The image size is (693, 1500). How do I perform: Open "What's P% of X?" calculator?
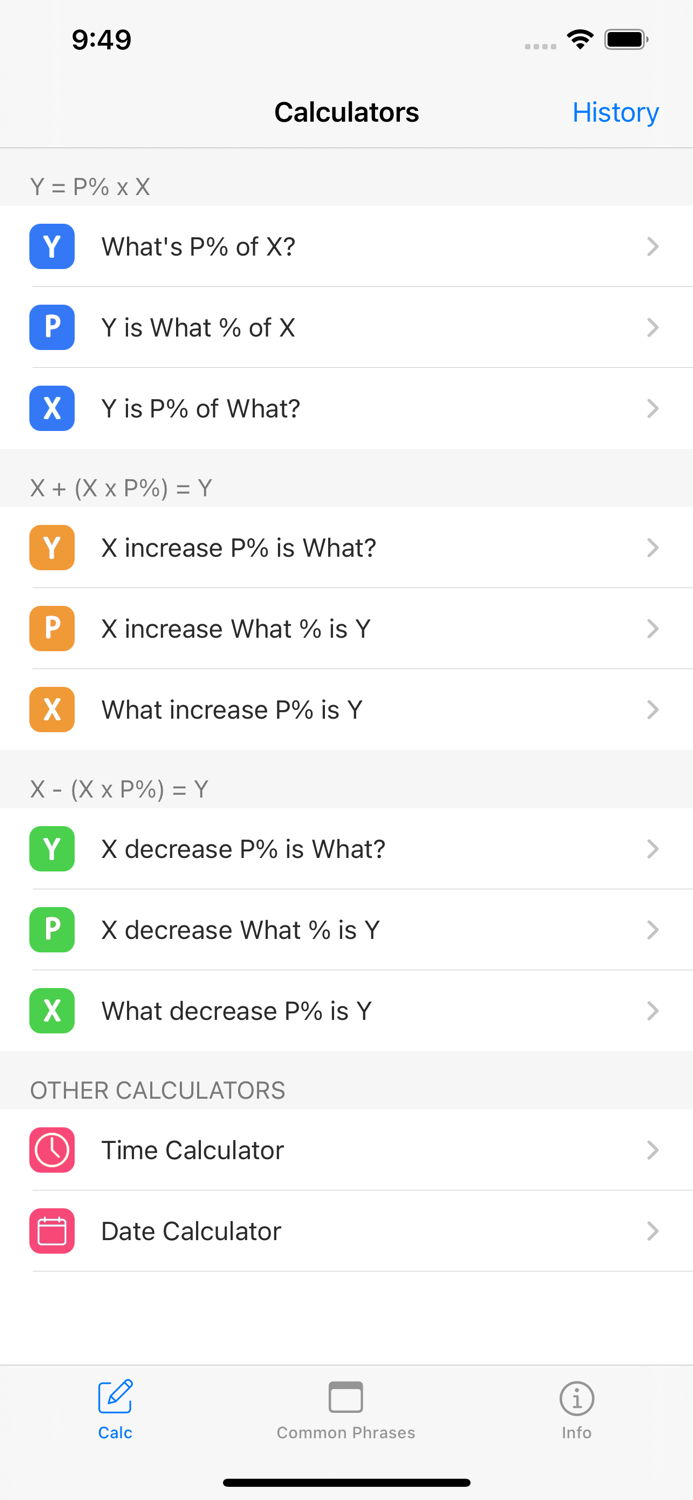(347, 246)
